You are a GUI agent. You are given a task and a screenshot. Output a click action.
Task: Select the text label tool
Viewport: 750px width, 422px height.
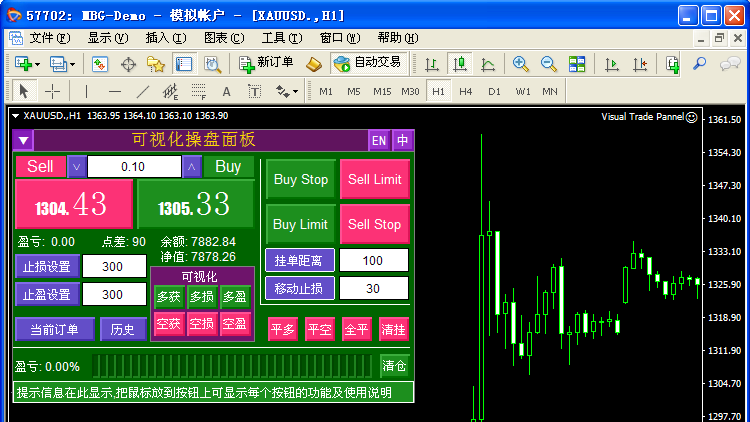coord(254,91)
